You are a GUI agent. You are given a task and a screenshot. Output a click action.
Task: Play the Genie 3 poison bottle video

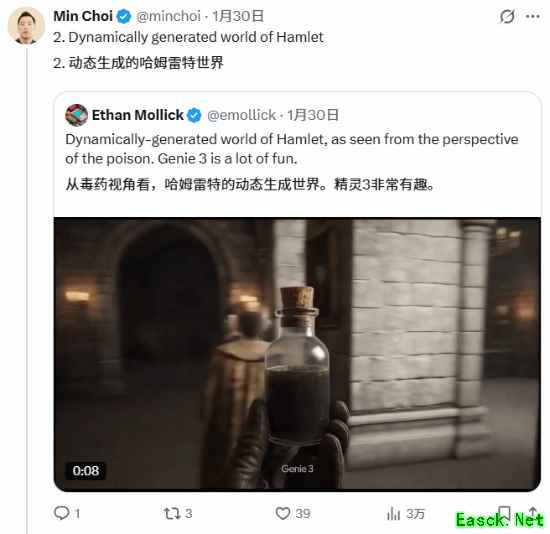[297, 354]
